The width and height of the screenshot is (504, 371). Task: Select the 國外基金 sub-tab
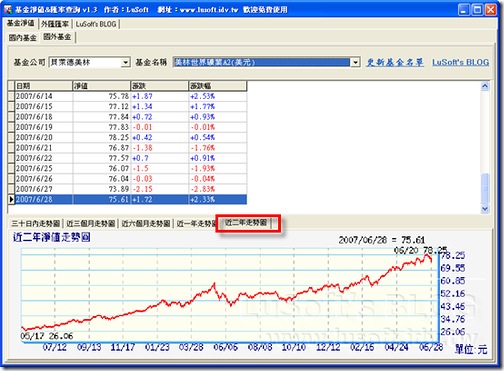(x=58, y=37)
